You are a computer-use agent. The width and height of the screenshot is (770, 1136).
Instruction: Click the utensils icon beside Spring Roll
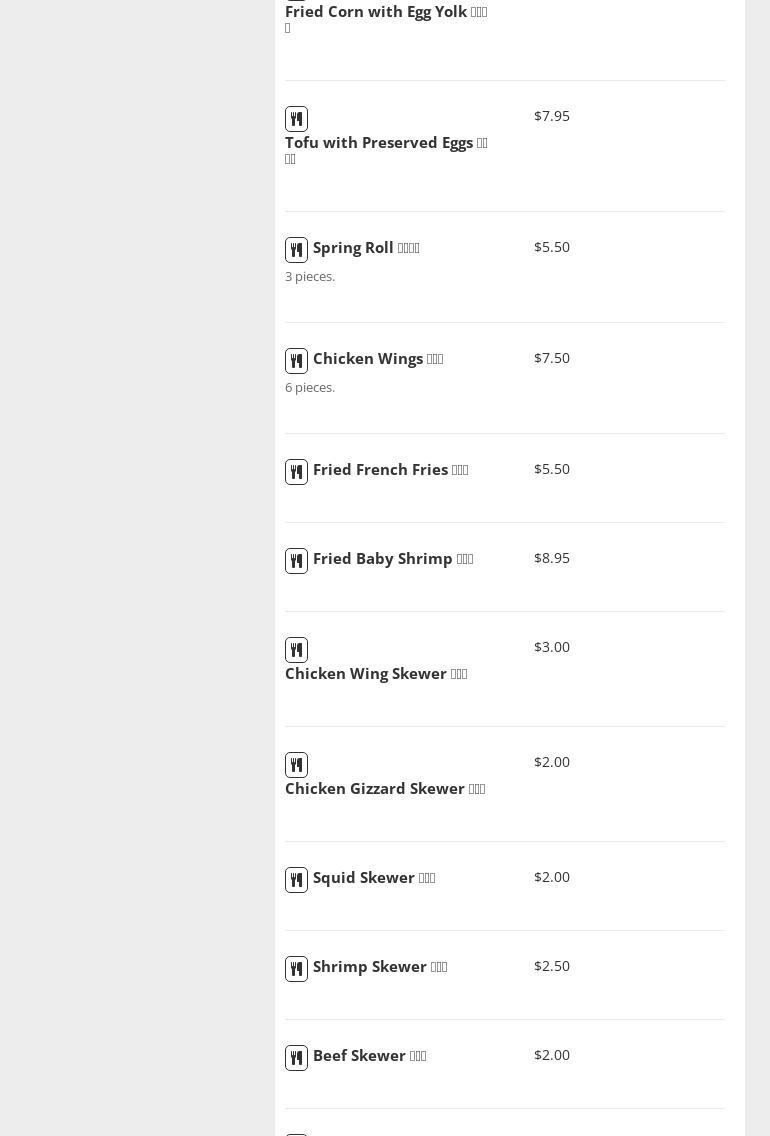coord(296,250)
